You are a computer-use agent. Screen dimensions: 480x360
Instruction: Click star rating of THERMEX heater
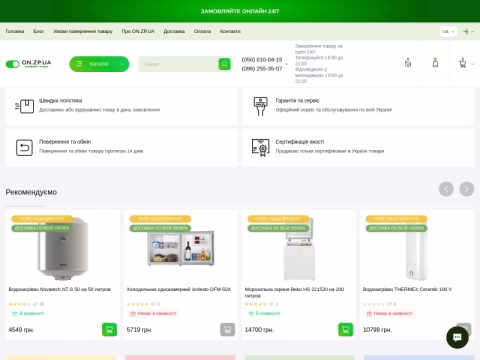(374, 304)
